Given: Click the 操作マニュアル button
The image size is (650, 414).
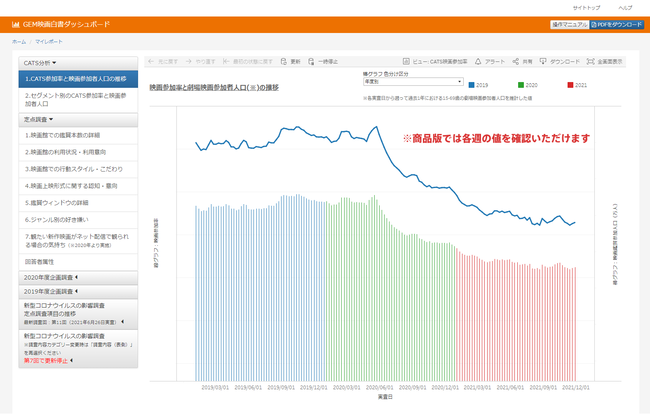Looking at the screenshot, I should (568, 24).
